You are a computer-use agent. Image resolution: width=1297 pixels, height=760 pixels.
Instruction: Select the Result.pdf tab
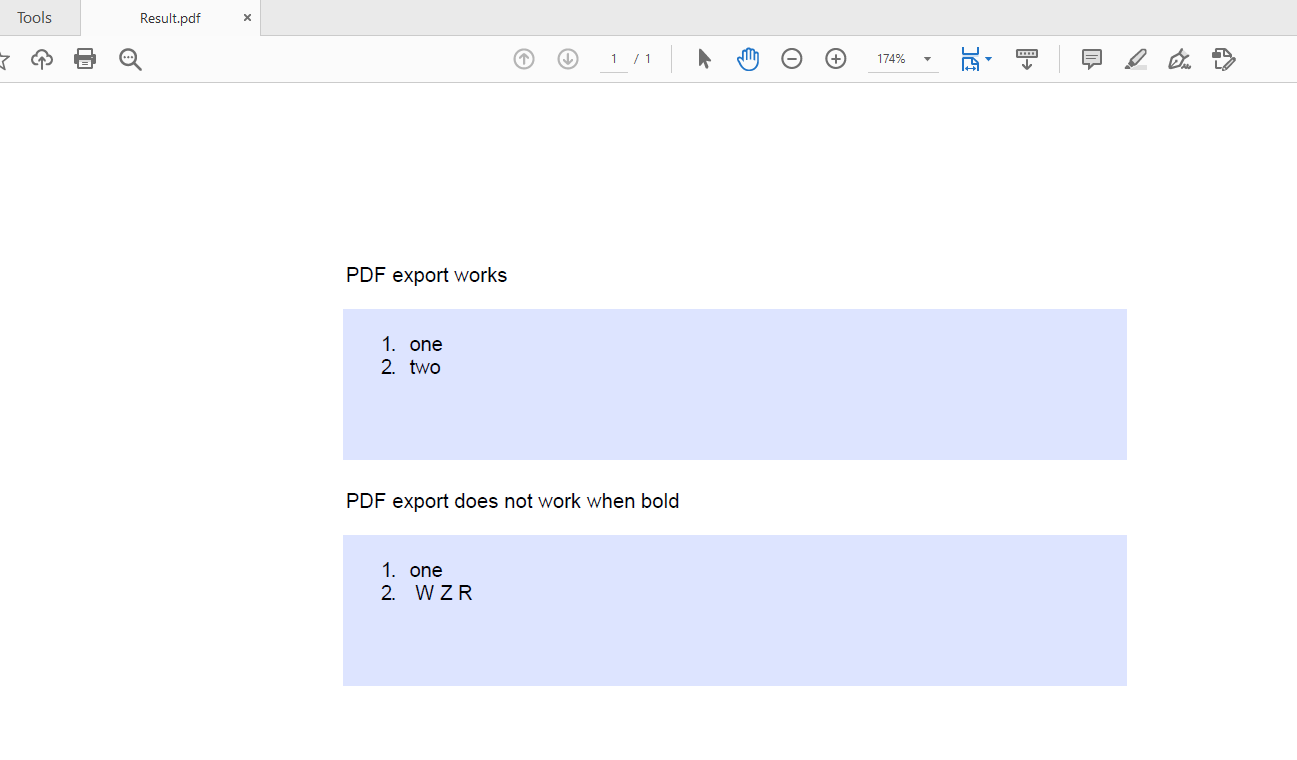tap(170, 18)
